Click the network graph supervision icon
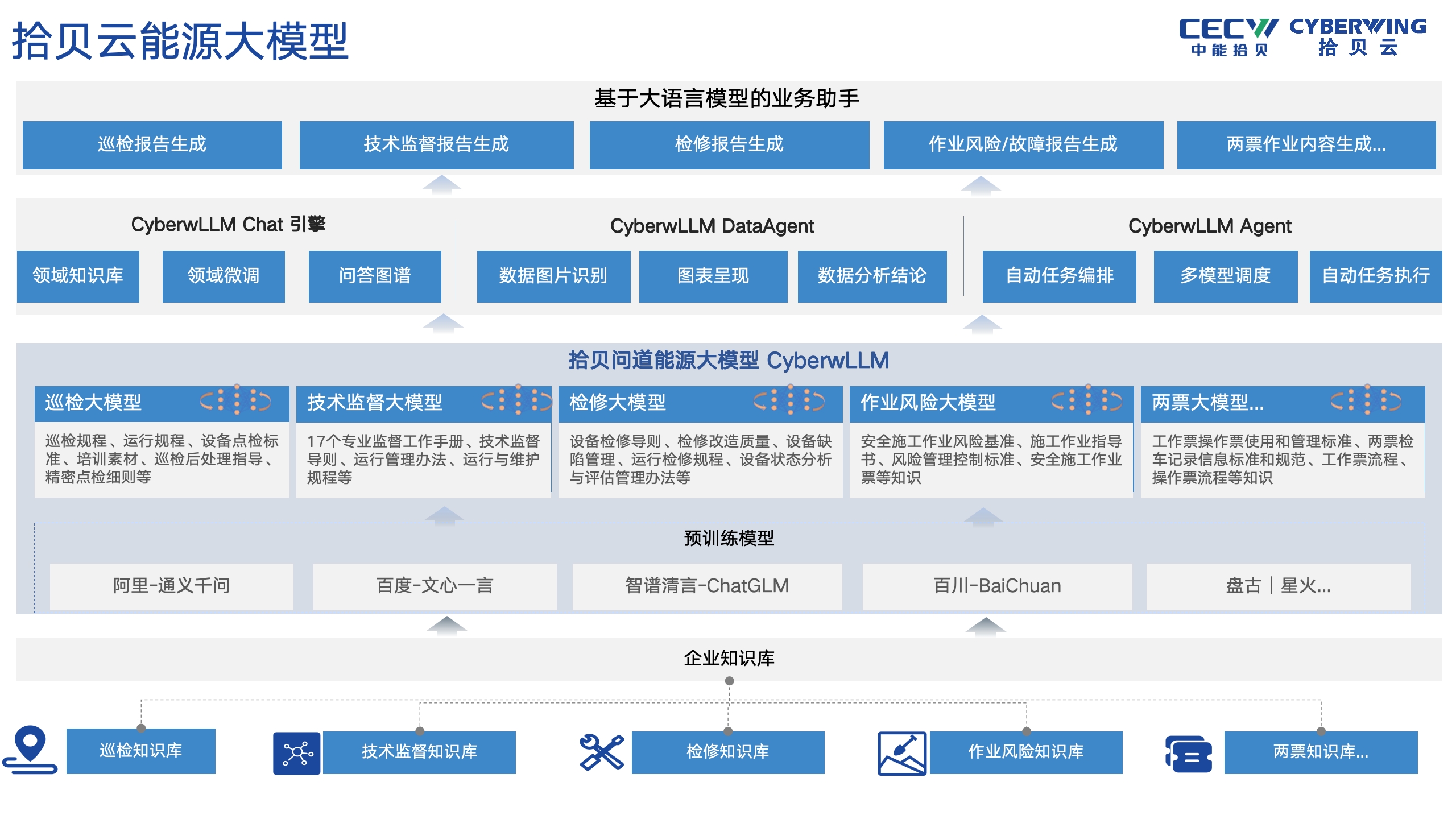 [x=297, y=753]
